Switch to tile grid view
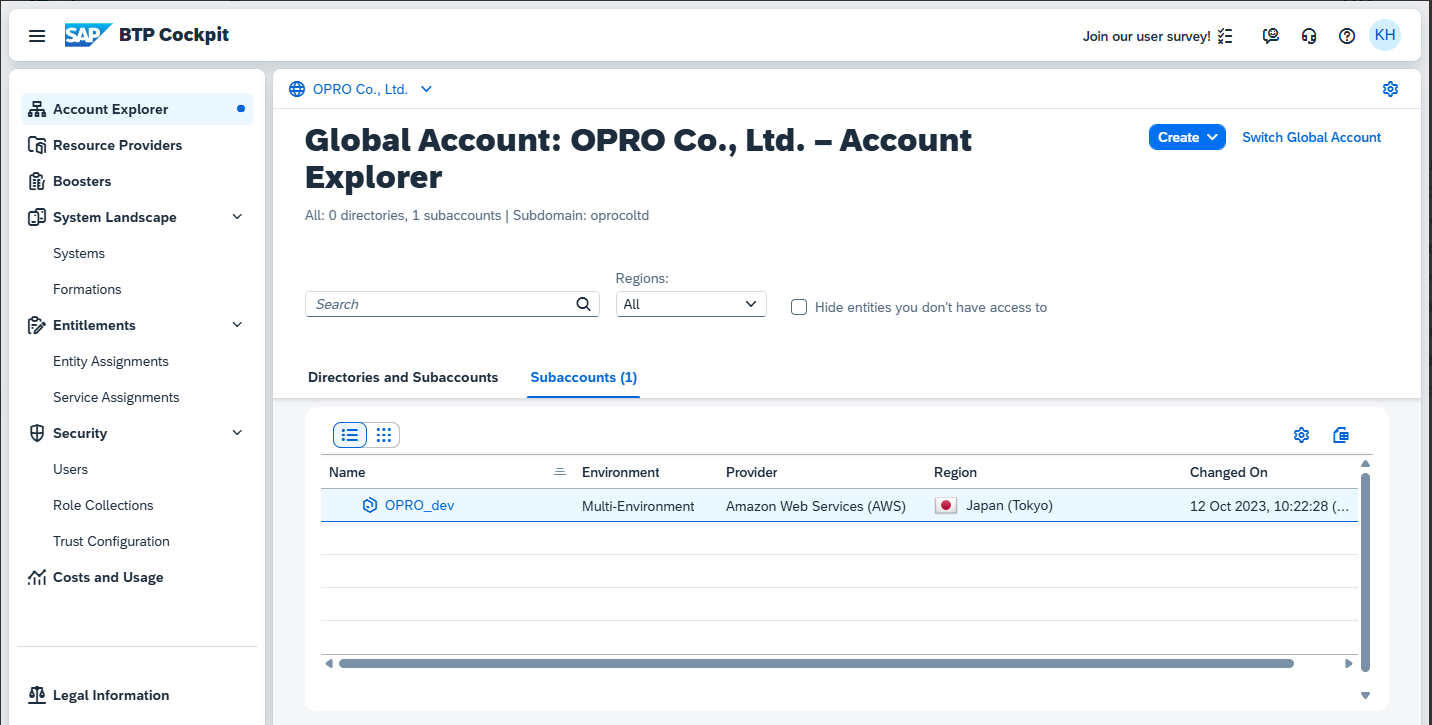 (384, 435)
